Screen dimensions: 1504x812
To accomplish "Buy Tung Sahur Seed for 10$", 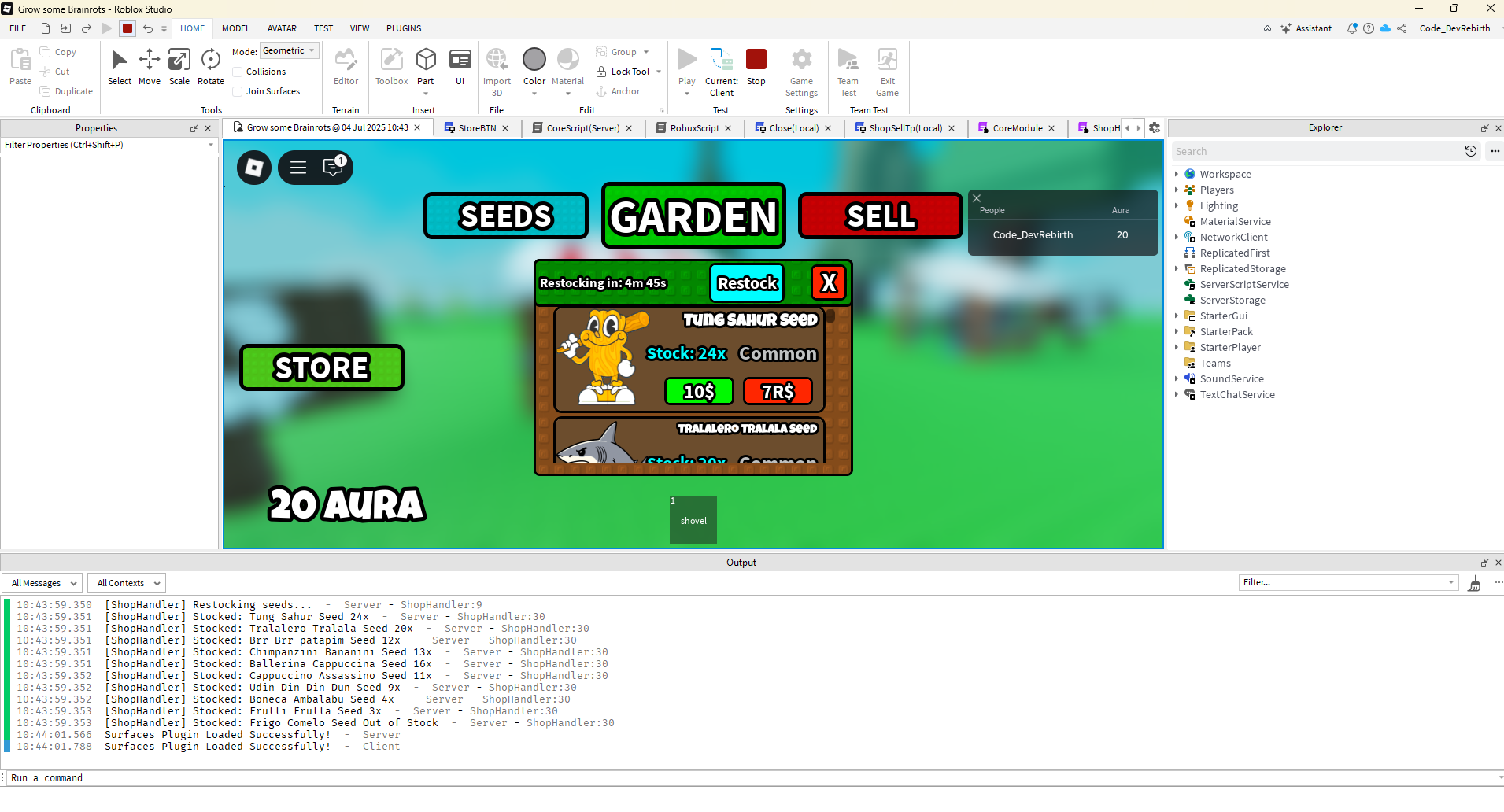I will coord(699,391).
